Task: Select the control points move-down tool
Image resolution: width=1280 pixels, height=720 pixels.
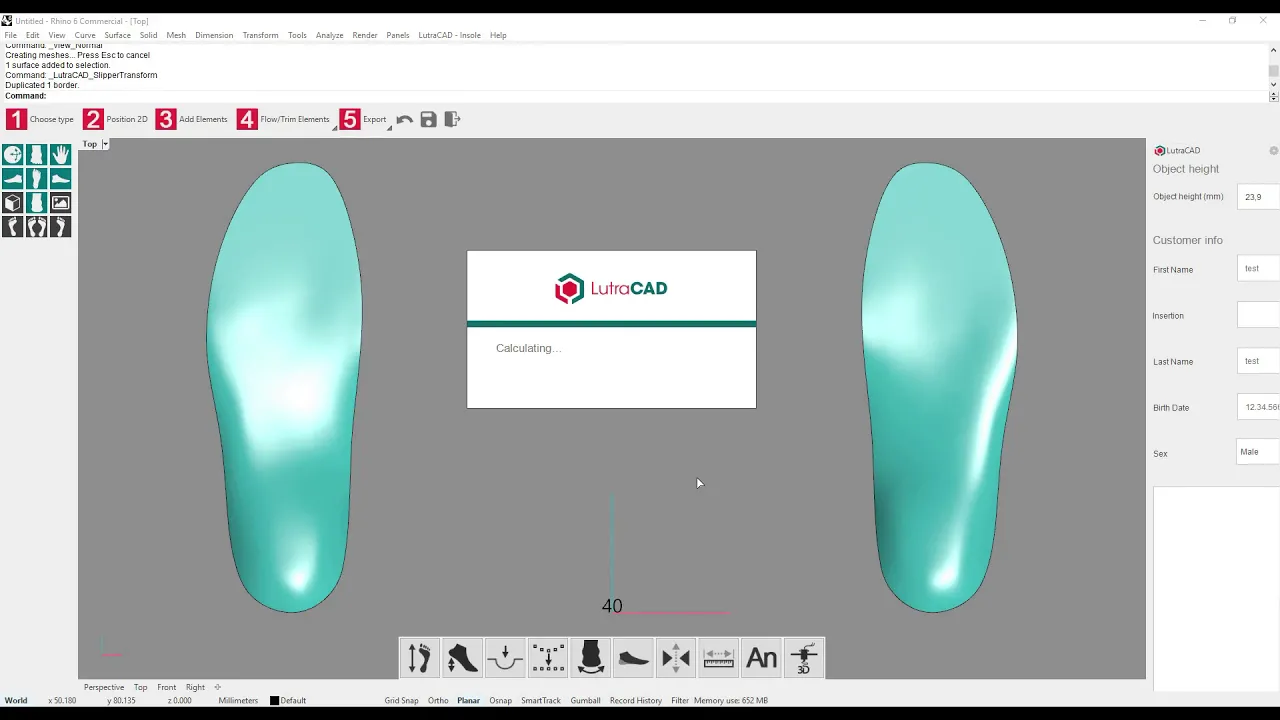Action: click(548, 658)
